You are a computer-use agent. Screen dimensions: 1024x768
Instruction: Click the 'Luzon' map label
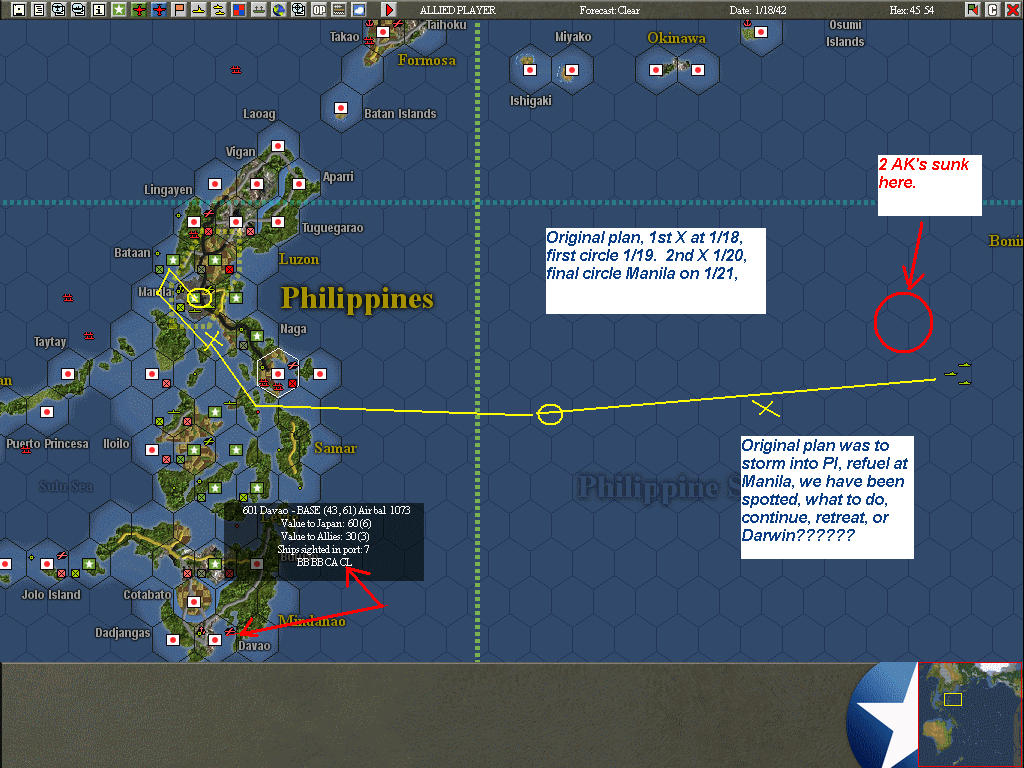299,259
